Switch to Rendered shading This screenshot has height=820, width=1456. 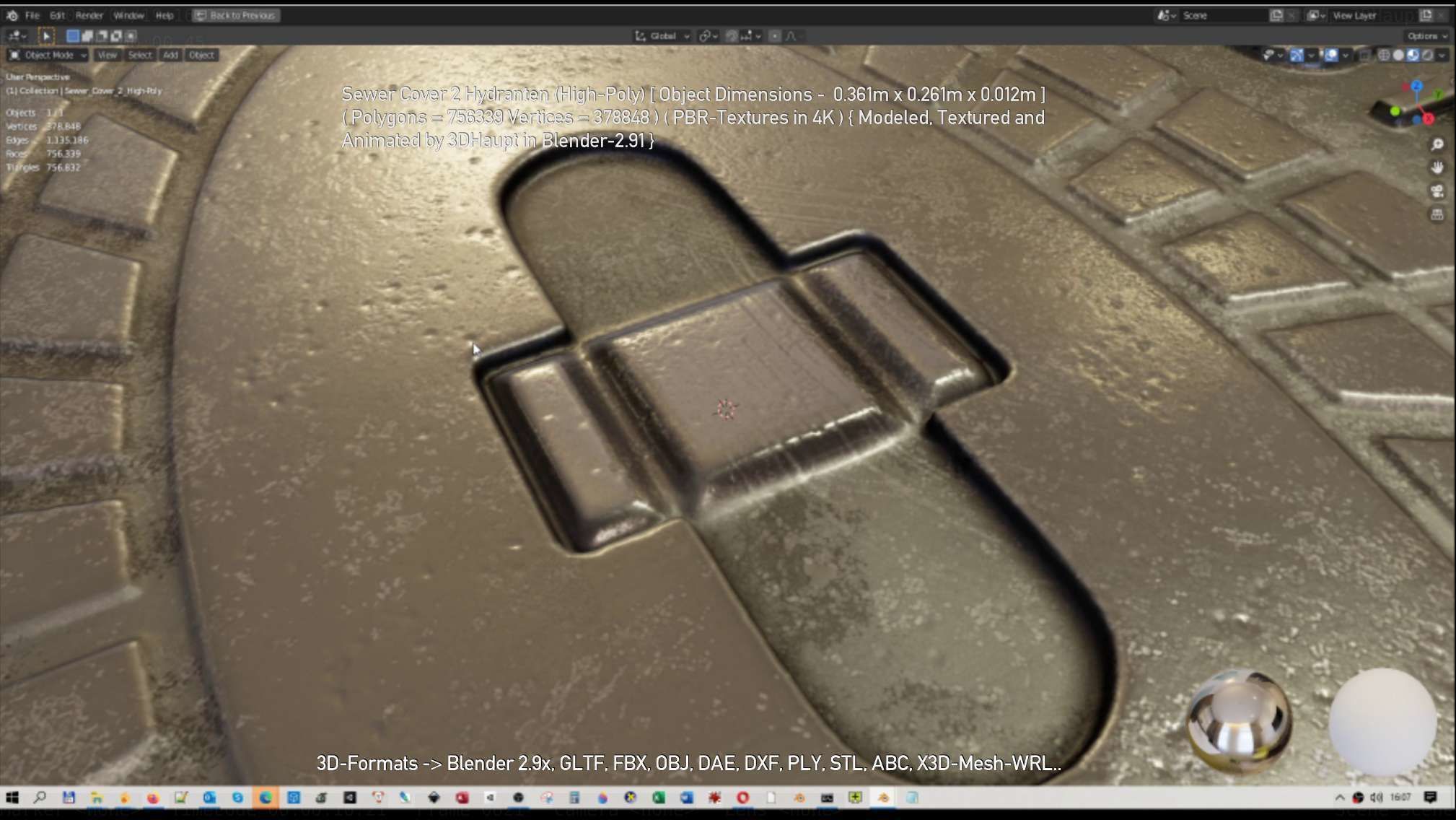coord(1427,55)
